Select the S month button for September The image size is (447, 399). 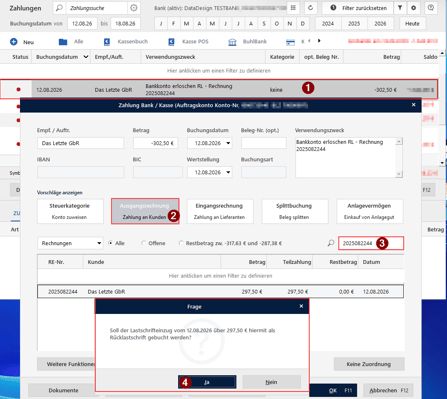[264, 24]
